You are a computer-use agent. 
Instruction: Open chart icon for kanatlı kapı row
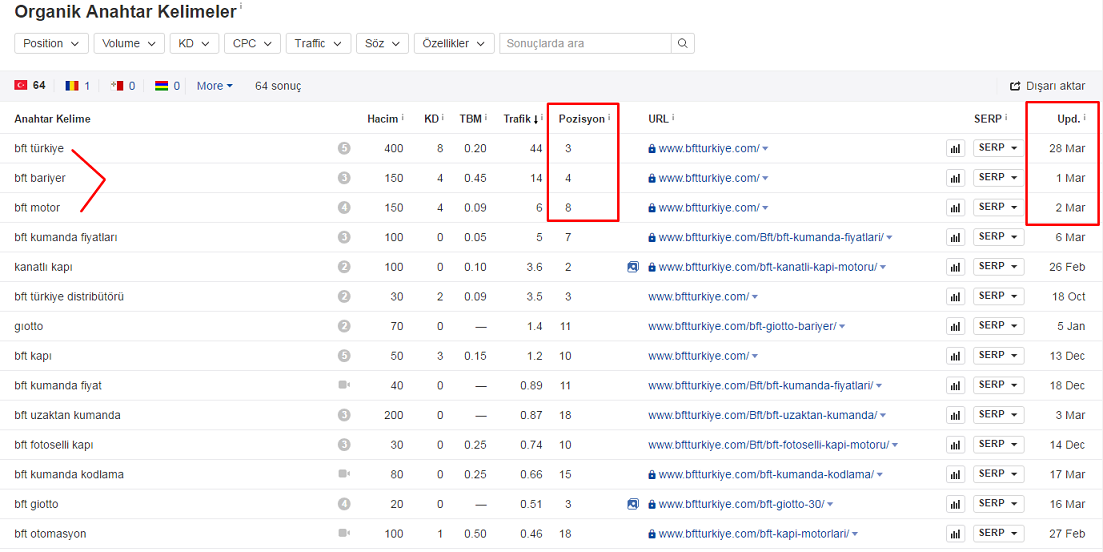pyautogui.click(x=955, y=267)
